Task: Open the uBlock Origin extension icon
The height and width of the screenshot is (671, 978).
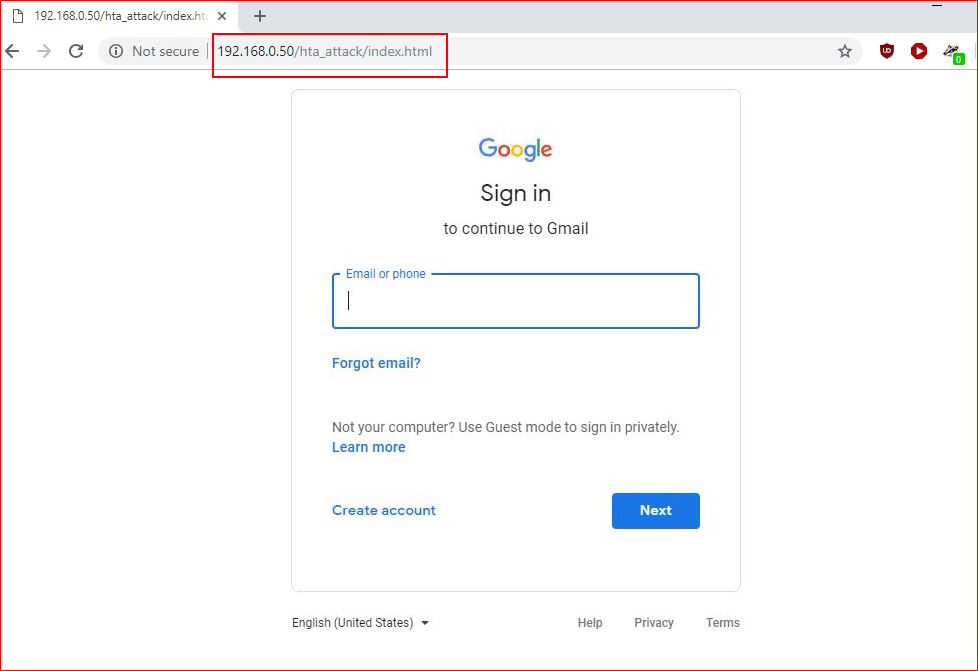Action: (886, 51)
